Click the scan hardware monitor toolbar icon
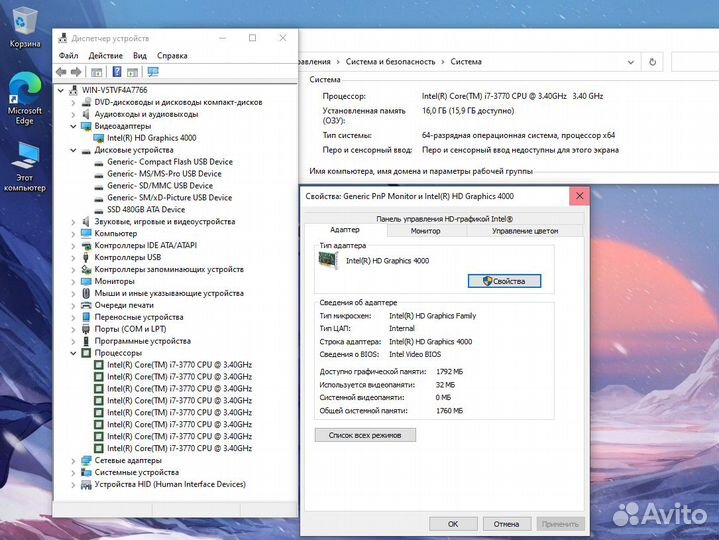This screenshot has width=719, height=540. (x=153, y=72)
